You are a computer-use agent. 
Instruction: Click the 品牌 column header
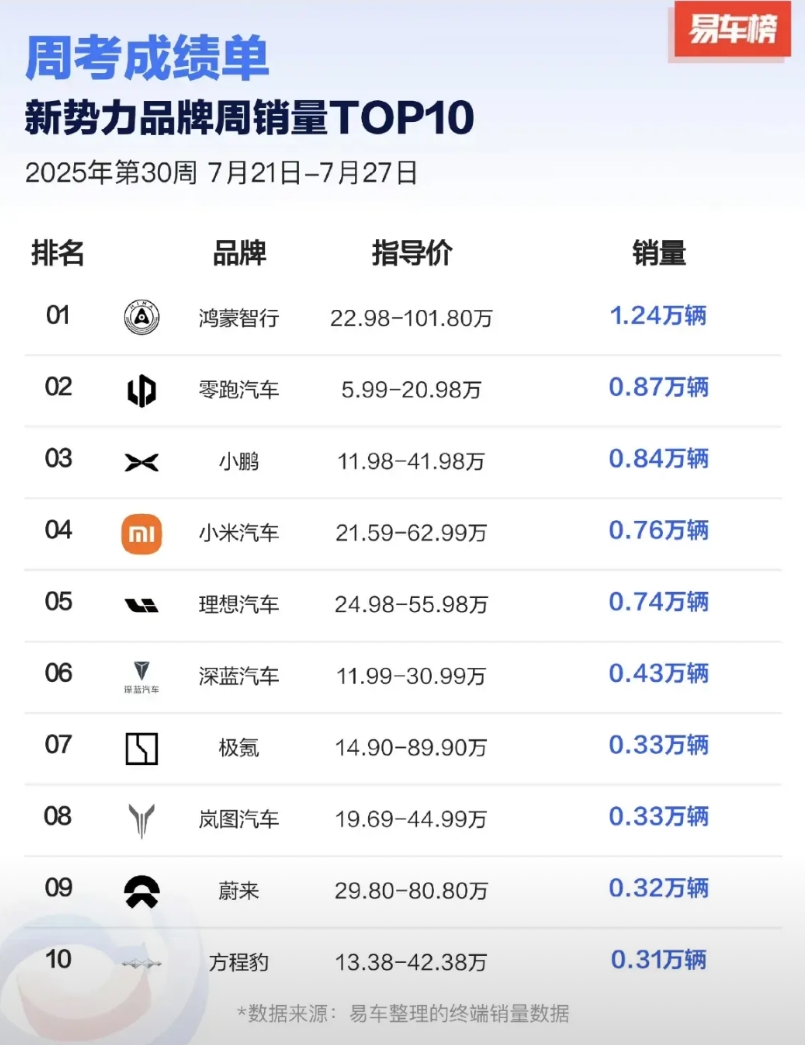point(239,253)
